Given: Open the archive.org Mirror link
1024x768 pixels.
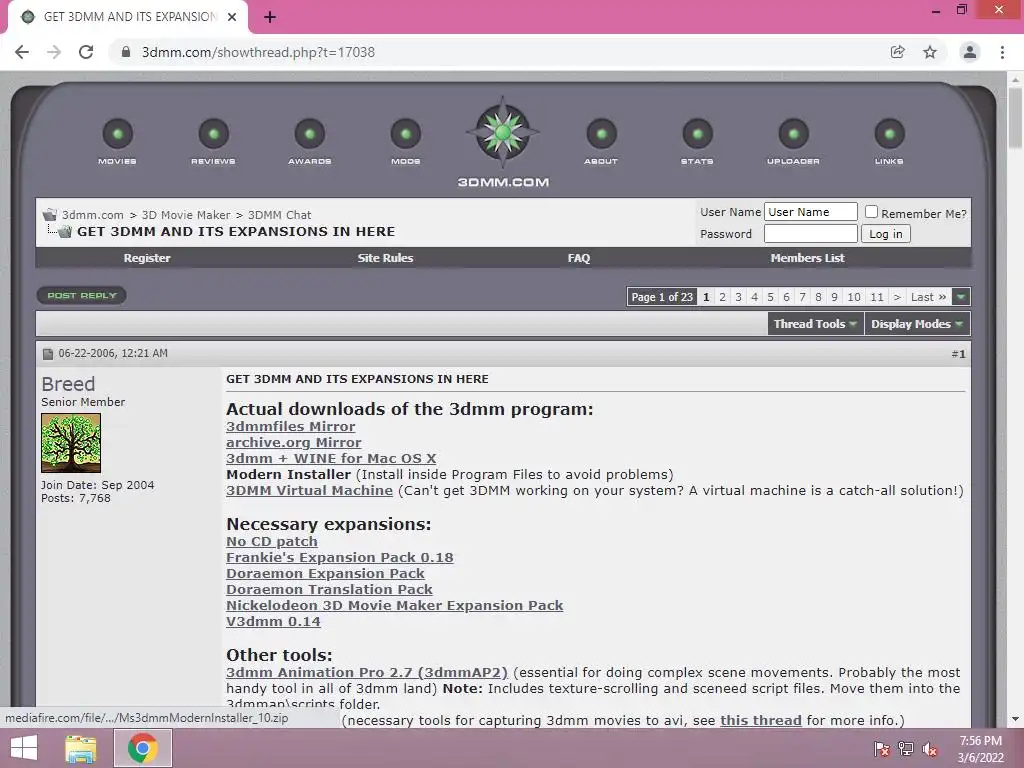Looking at the screenshot, I should (293, 443).
